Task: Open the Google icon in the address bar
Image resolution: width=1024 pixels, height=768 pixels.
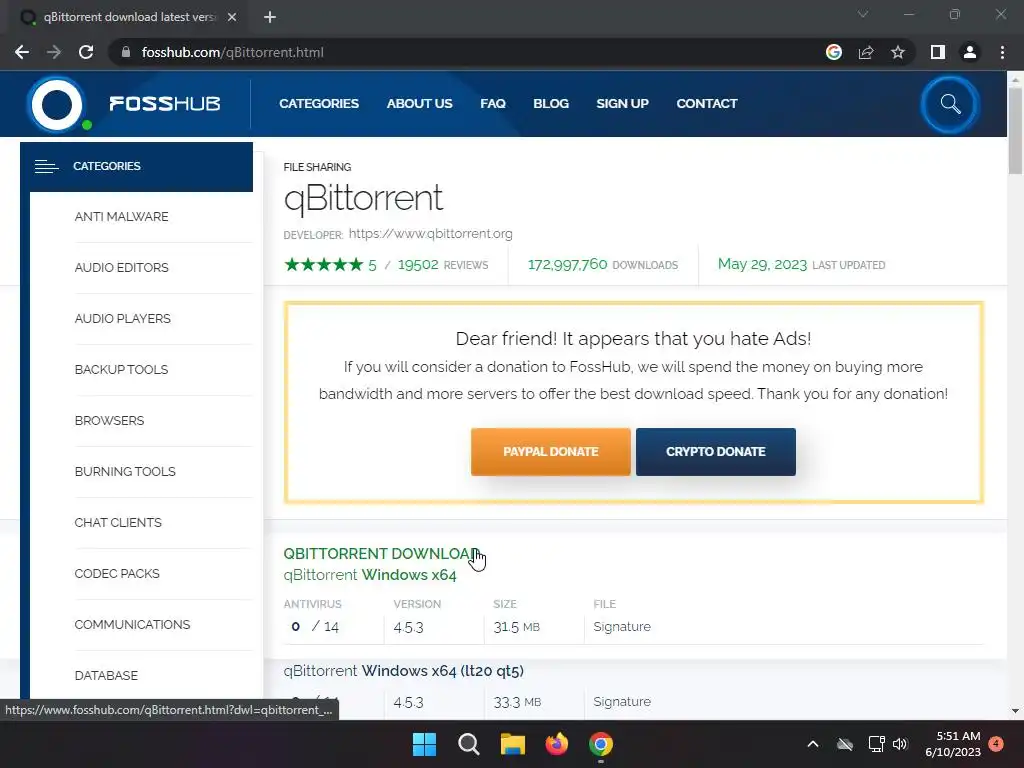Action: 834,52
